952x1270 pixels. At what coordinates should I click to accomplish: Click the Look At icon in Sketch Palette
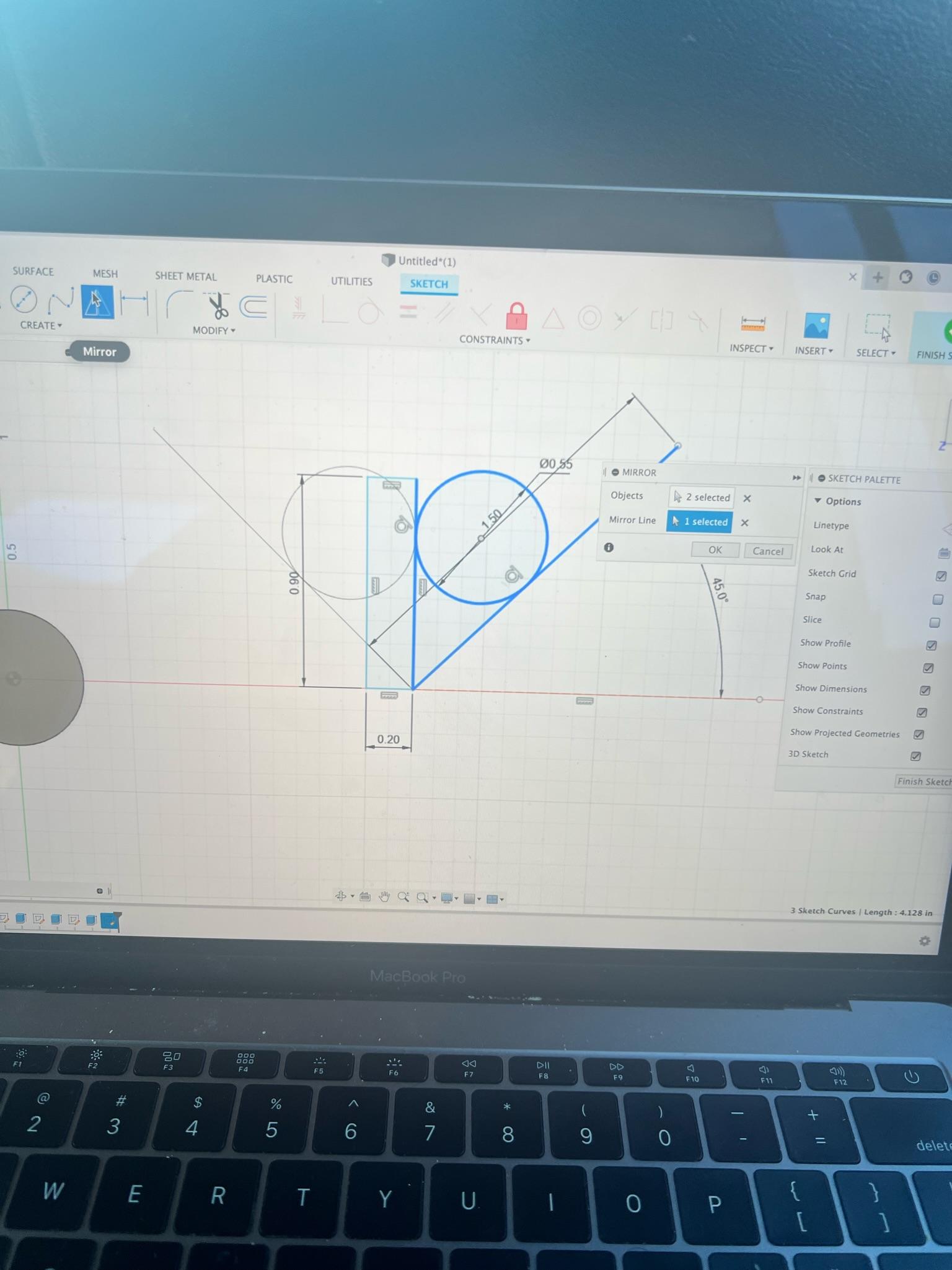943,552
